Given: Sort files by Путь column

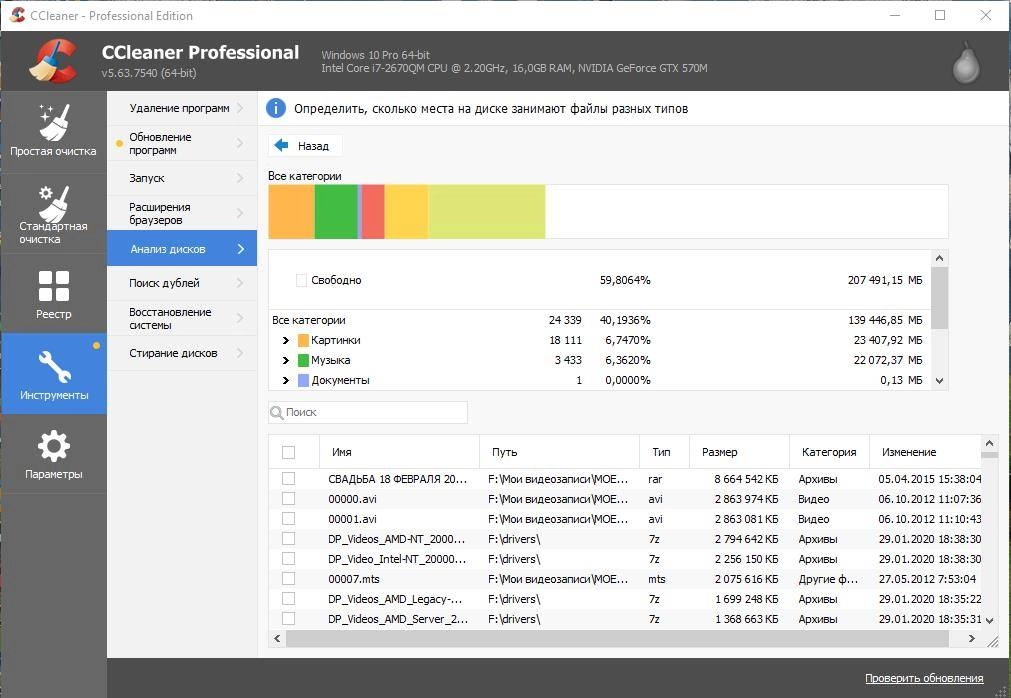Looking at the screenshot, I should click(x=559, y=452).
